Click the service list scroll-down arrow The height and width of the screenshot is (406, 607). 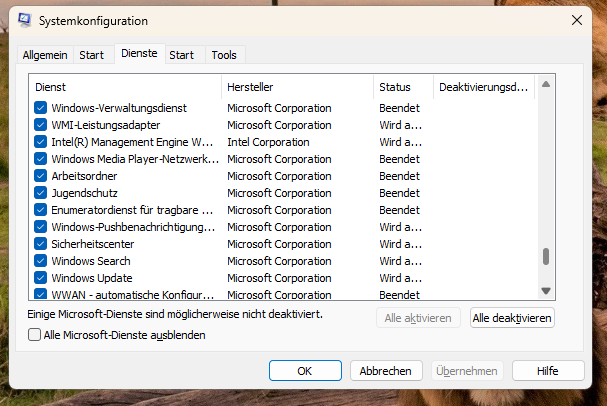click(546, 290)
